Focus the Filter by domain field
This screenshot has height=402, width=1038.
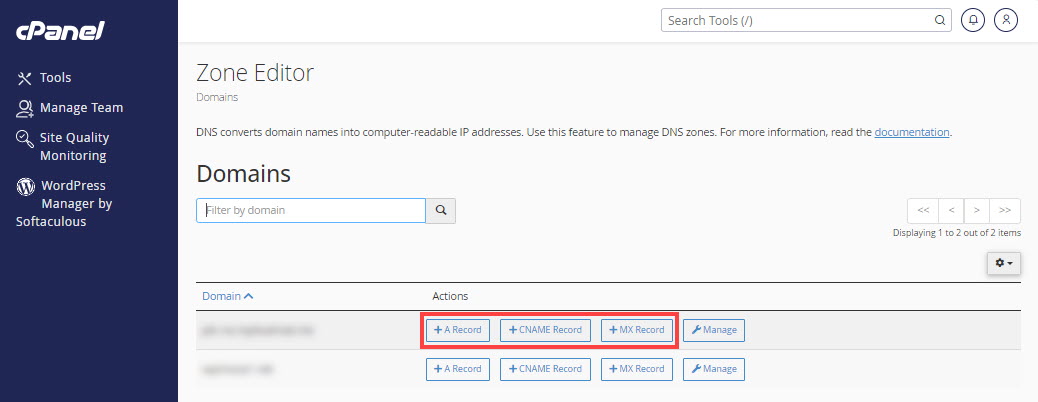(x=311, y=211)
